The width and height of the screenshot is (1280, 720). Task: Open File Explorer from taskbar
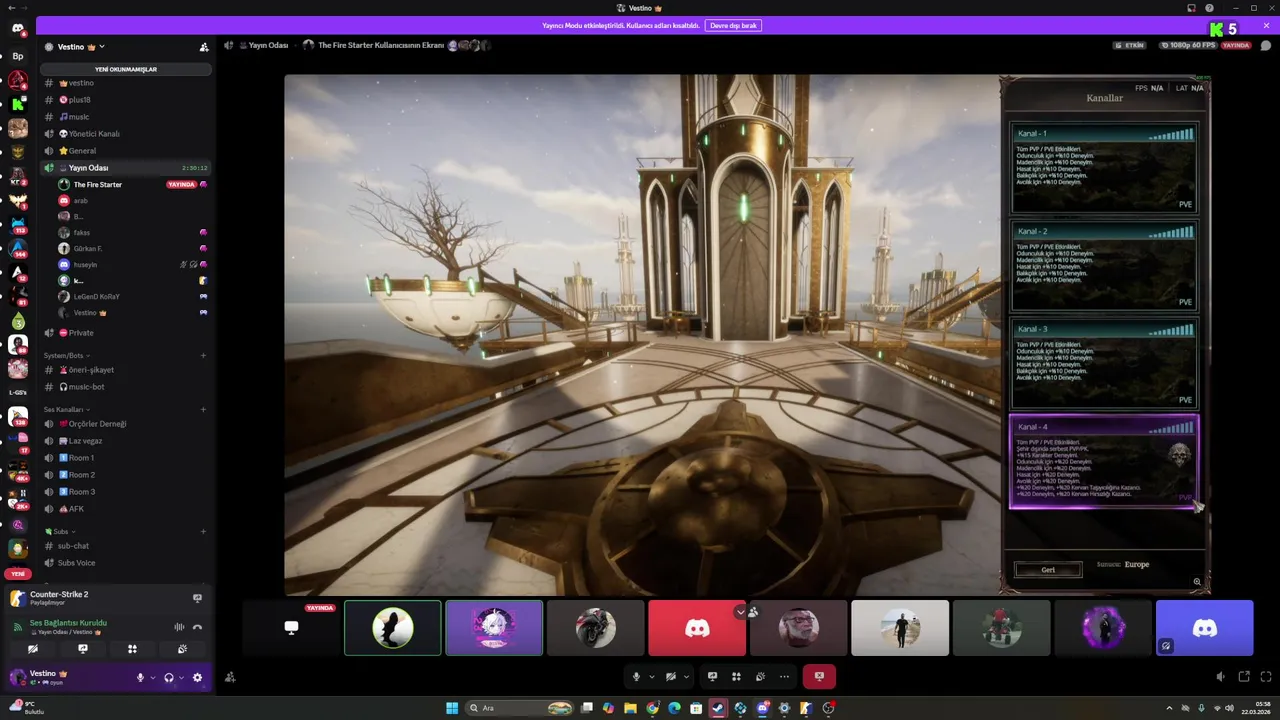click(630, 708)
